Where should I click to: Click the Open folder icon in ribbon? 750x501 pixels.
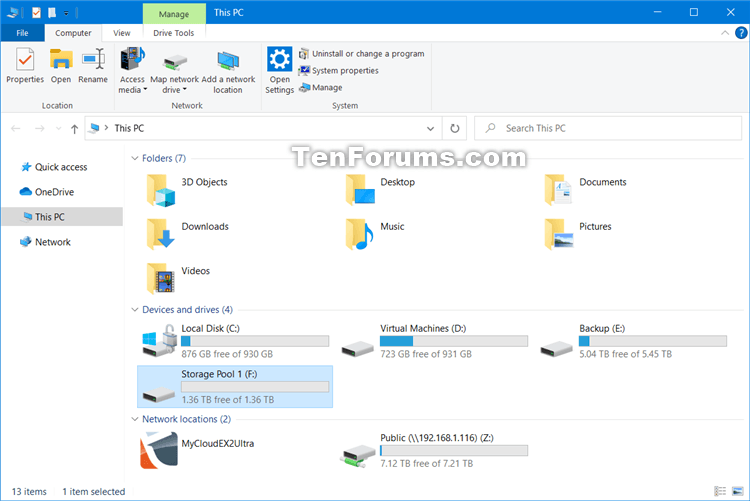point(61,59)
